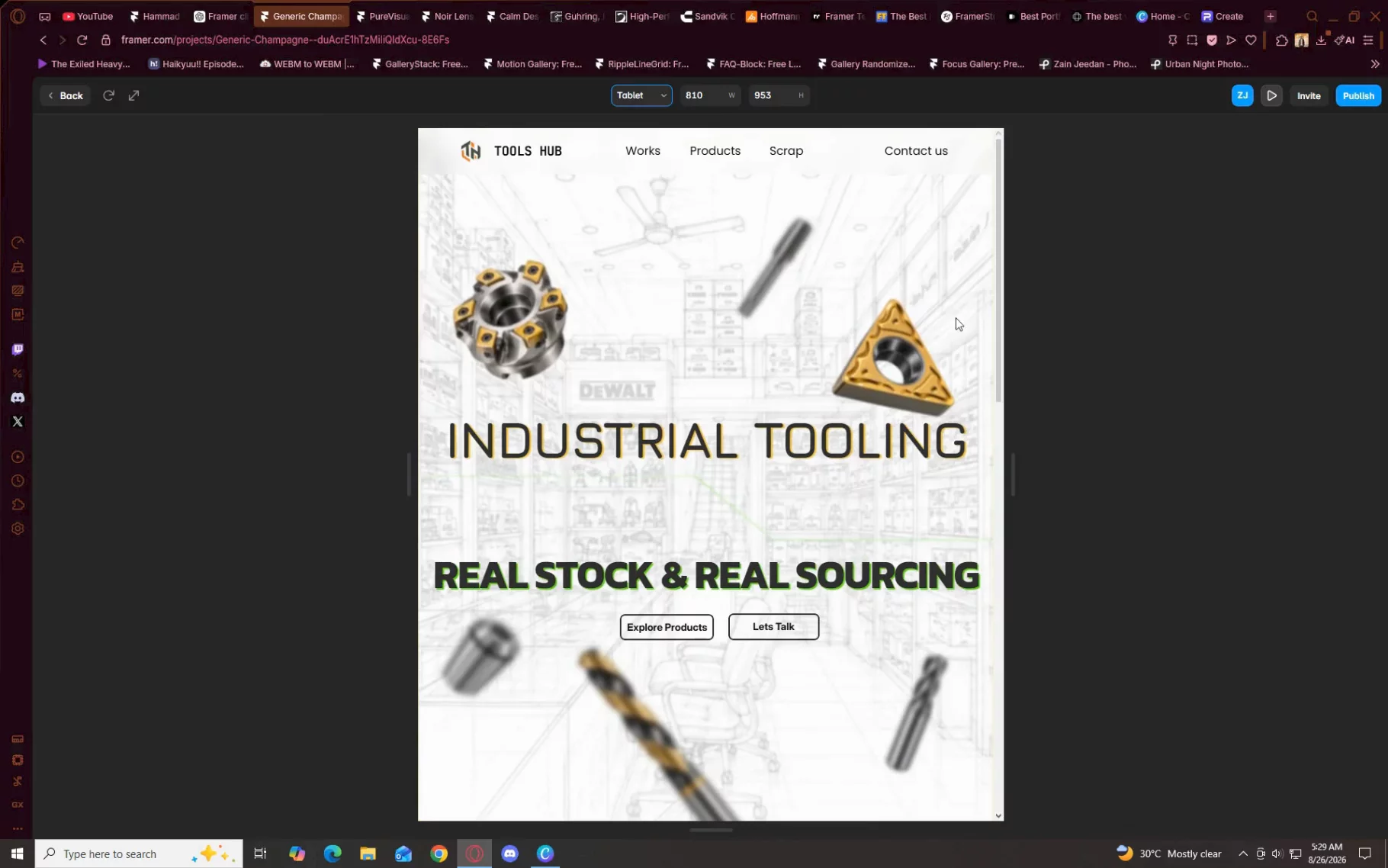
Task: Open history clock icon in Opera sidebar
Action: click(18, 481)
